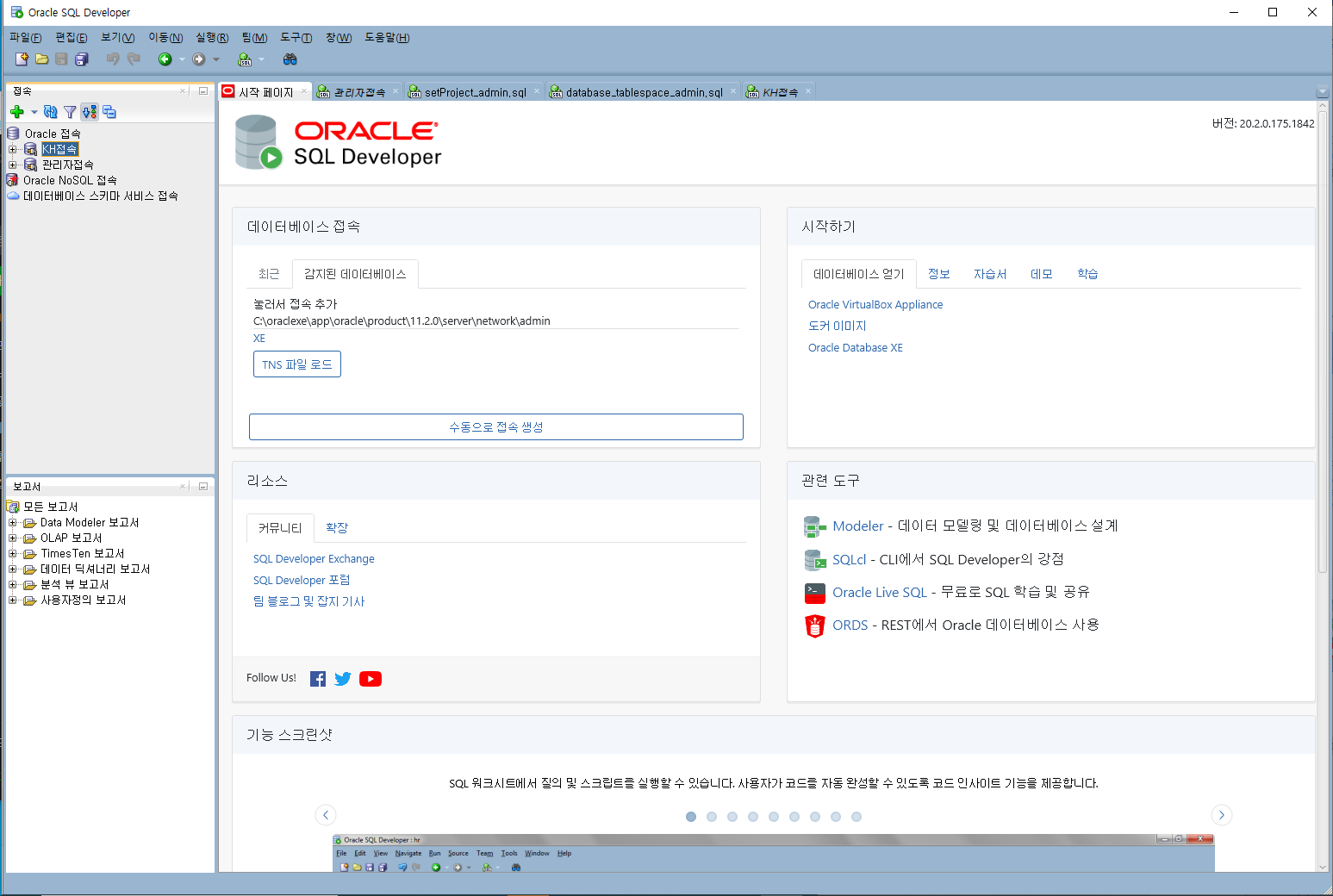Open the tab list dropdown at right of editor tabs
1333x896 pixels.
[1323, 91]
